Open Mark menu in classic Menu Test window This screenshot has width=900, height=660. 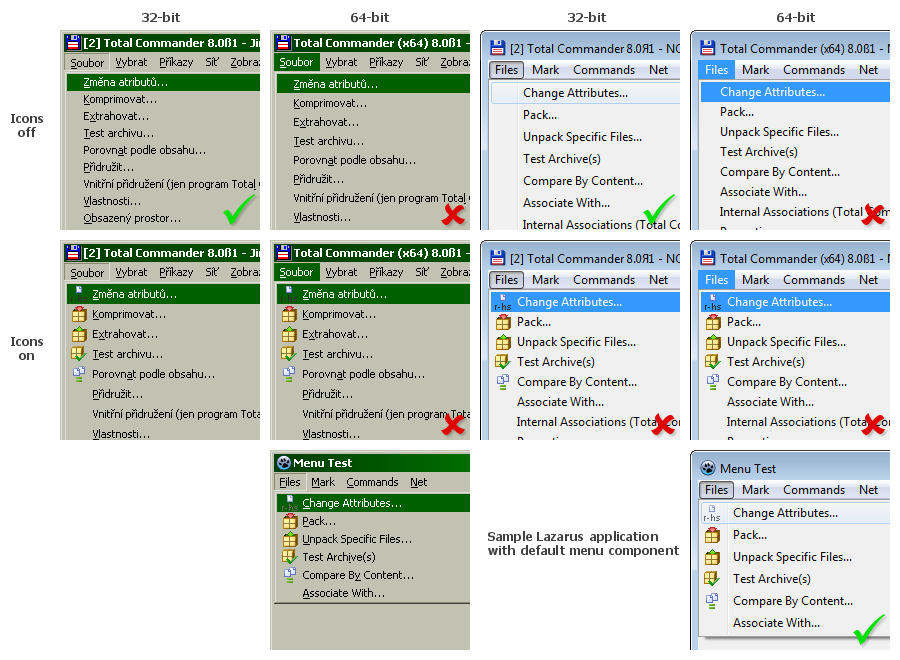pos(323,483)
